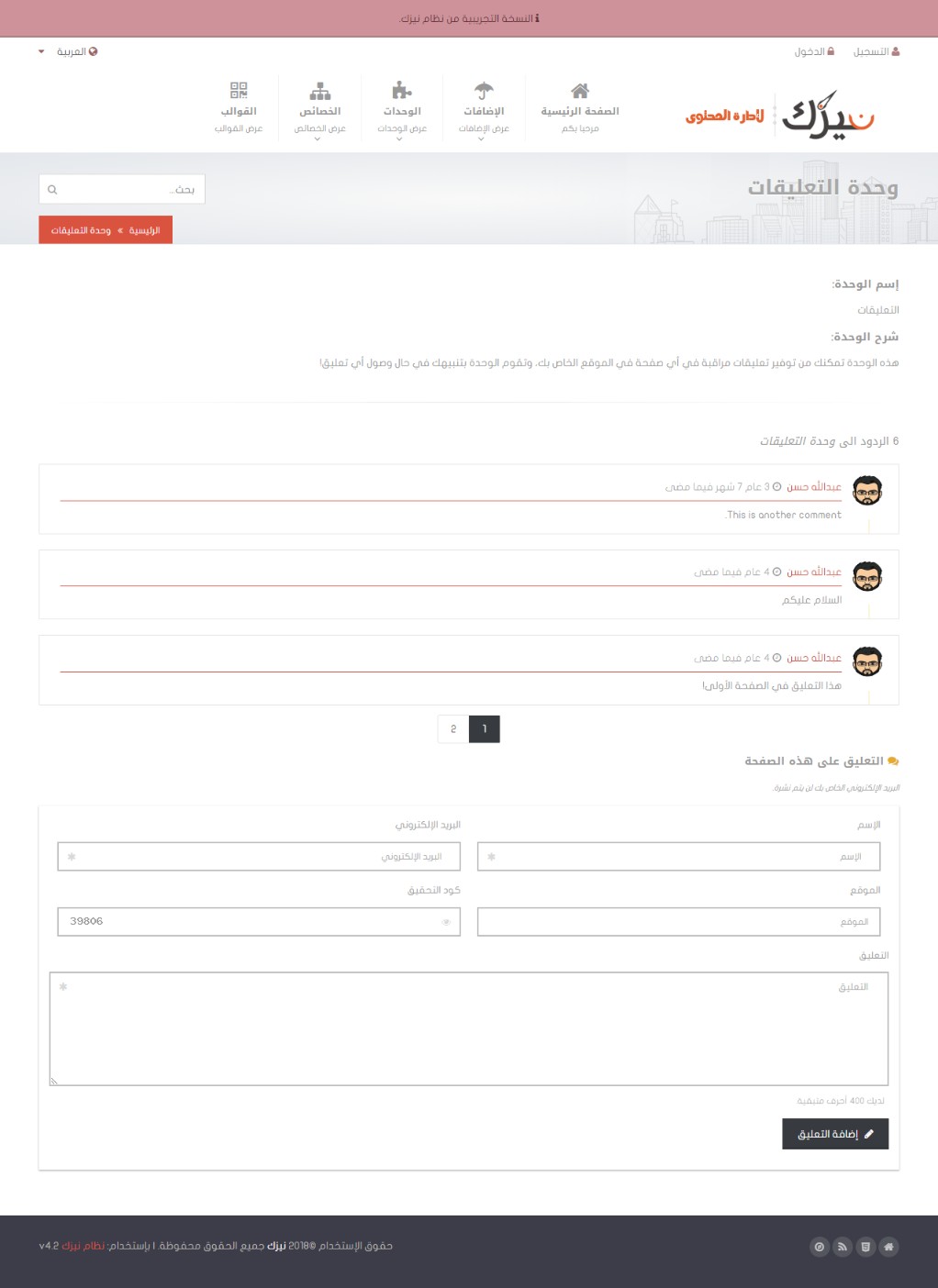
Task: Click the HTML5 icon in the footer
Action: coord(865,1247)
